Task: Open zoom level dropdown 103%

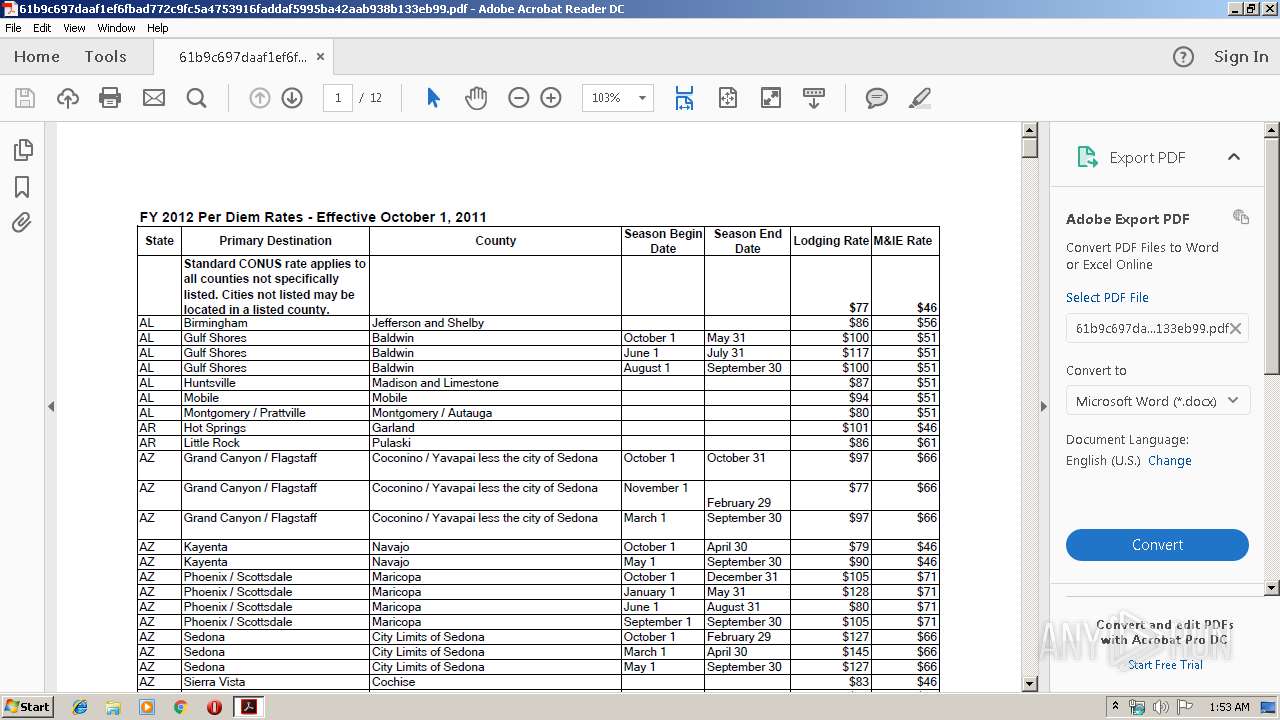Action: click(x=642, y=98)
